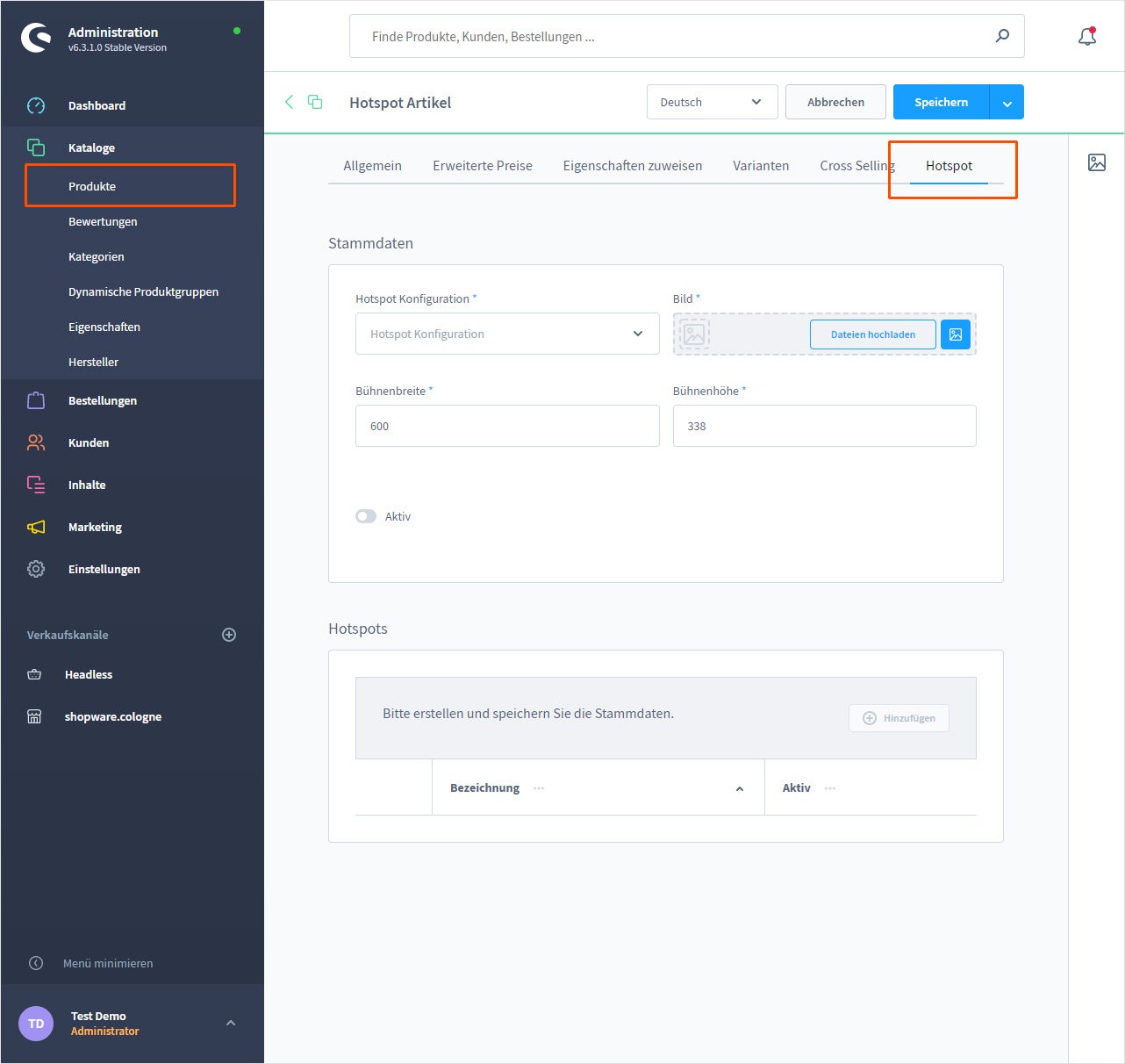Click the Einstellungen gear icon
Image resolution: width=1125 pixels, height=1064 pixels.
(x=36, y=569)
